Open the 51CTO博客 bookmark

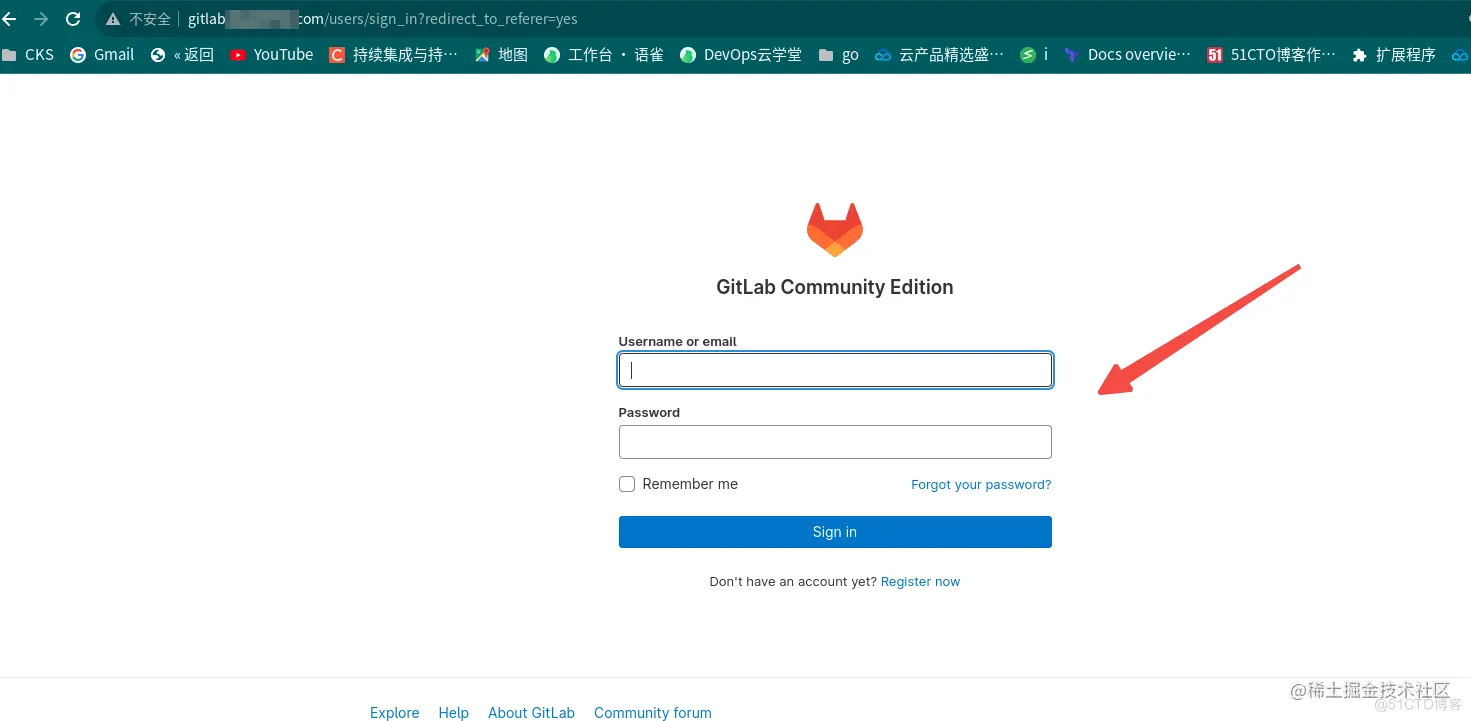[1272, 55]
